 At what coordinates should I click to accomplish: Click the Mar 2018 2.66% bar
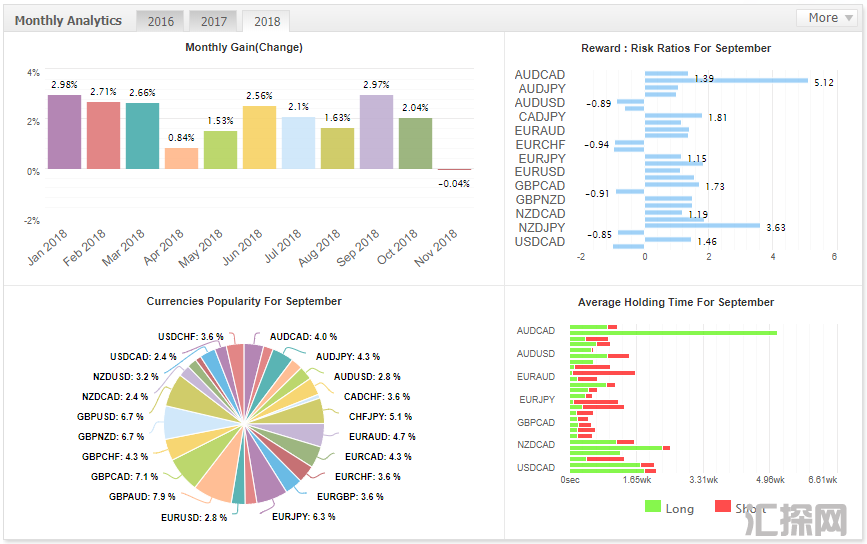(142, 135)
